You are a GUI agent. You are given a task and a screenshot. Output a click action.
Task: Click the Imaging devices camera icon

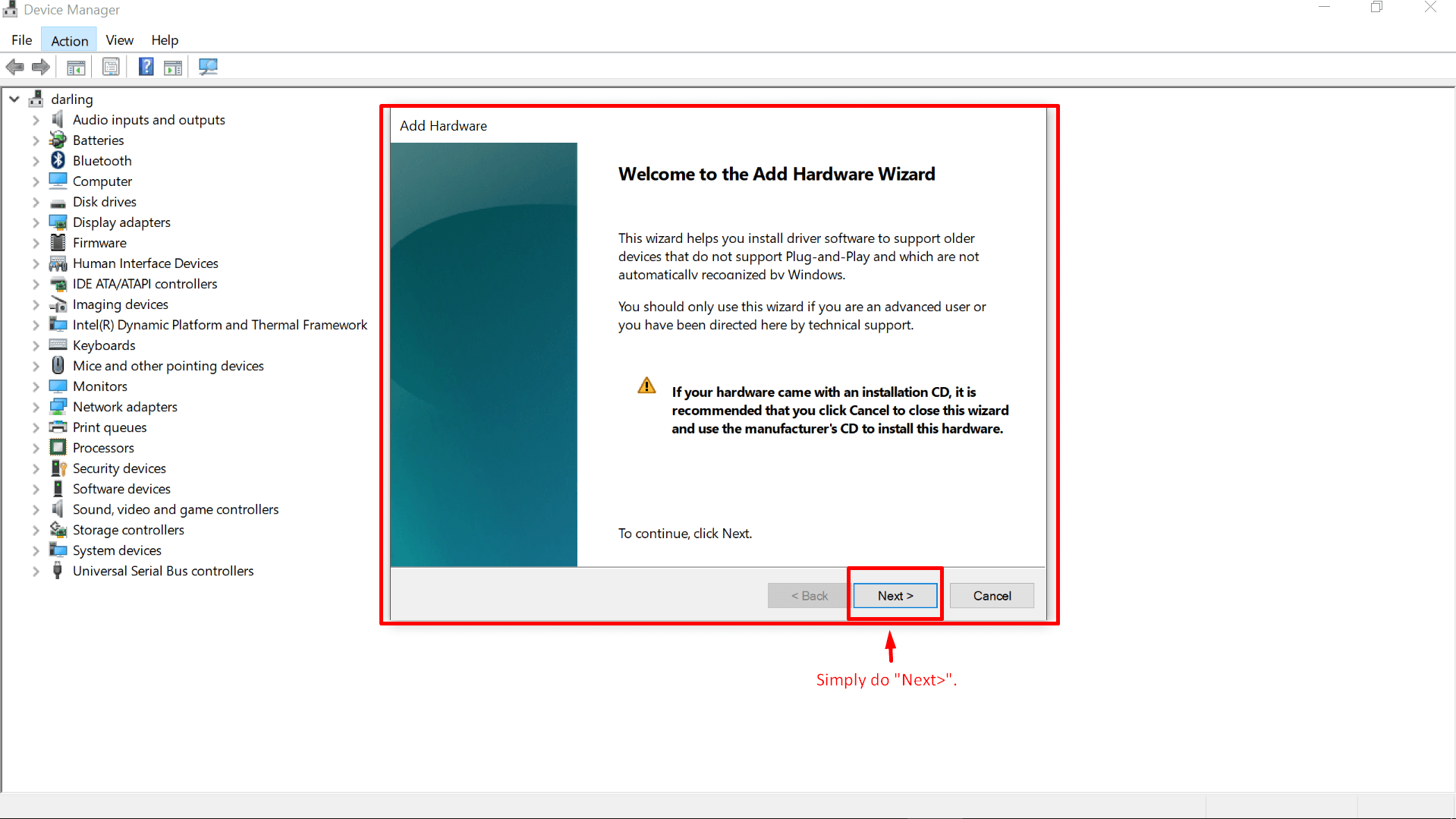(x=58, y=304)
